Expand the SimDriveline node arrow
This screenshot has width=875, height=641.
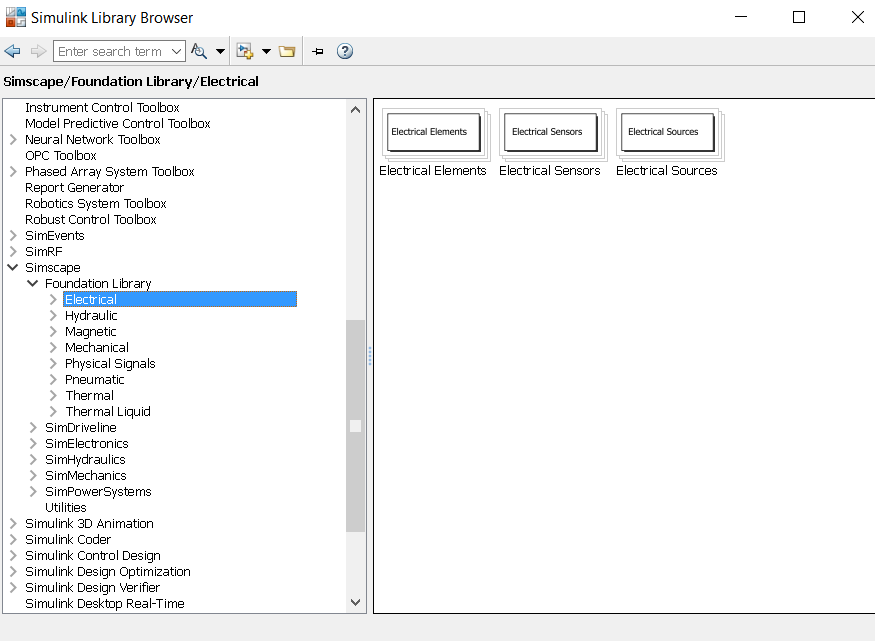[33, 427]
